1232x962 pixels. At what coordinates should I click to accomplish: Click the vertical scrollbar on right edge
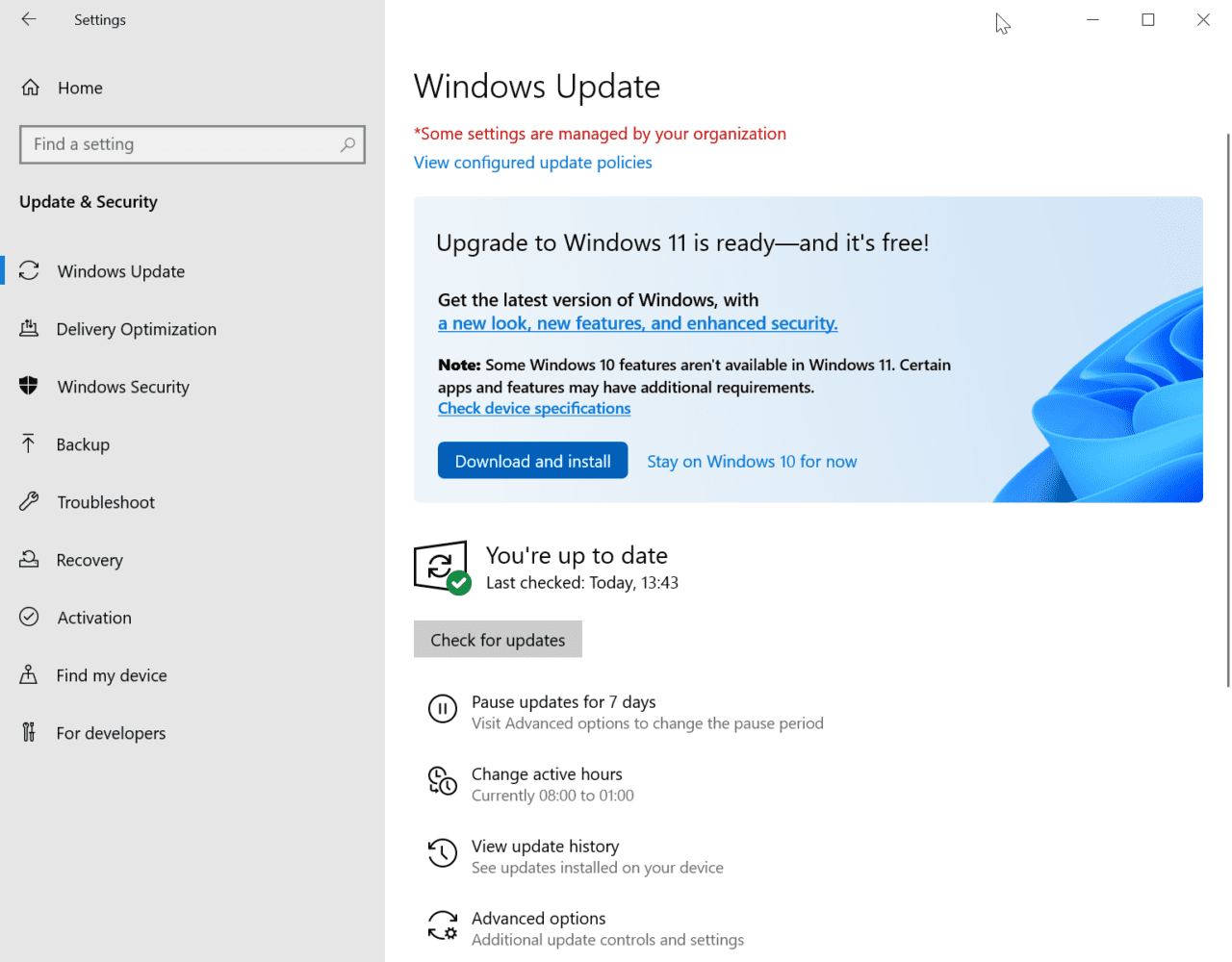point(1228,410)
